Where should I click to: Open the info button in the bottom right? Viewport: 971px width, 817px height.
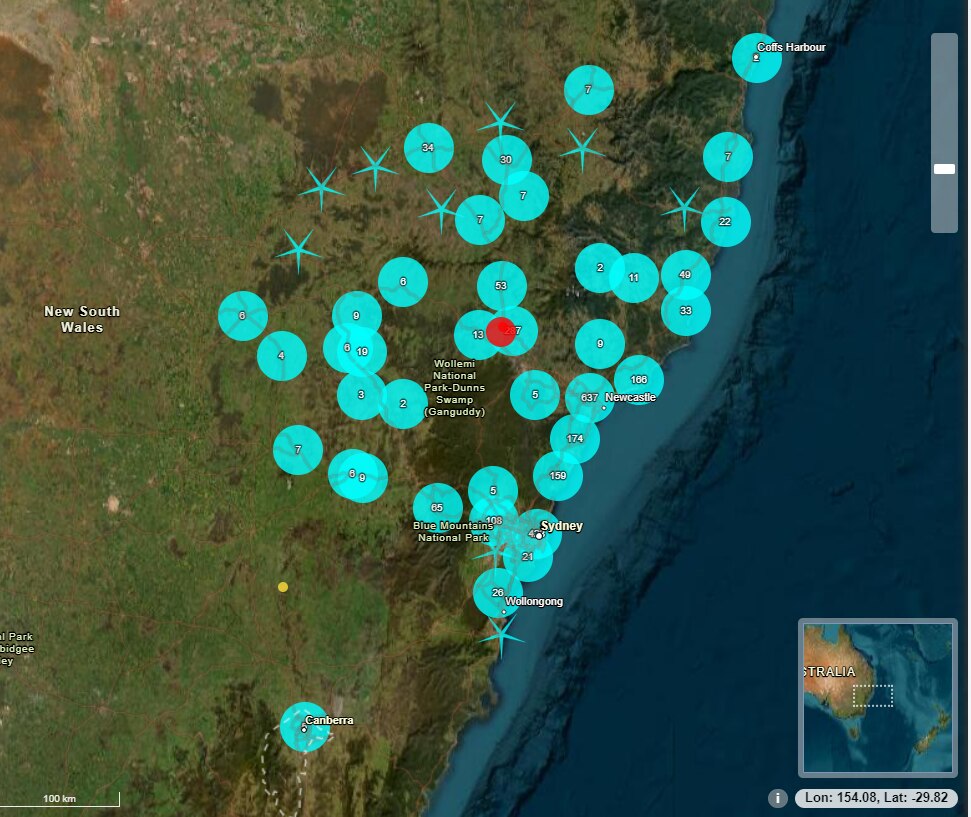(x=778, y=798)
